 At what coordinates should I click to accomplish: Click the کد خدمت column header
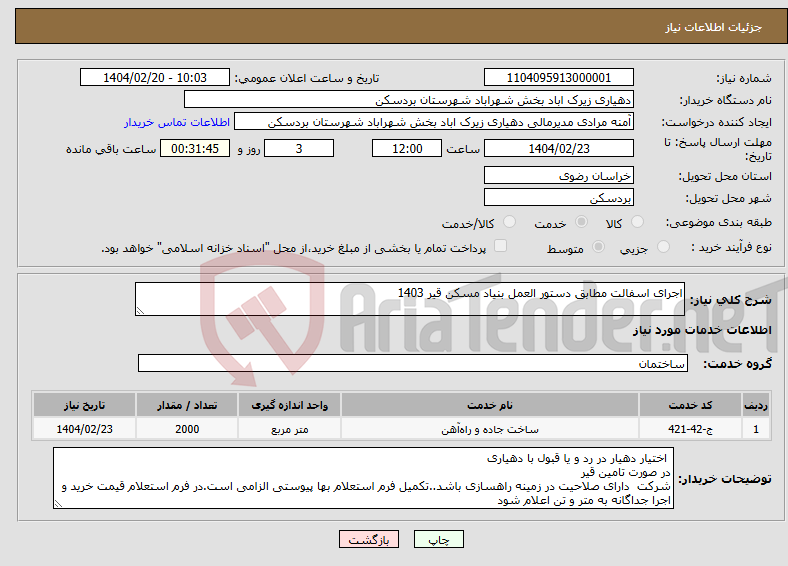[691, 405]
